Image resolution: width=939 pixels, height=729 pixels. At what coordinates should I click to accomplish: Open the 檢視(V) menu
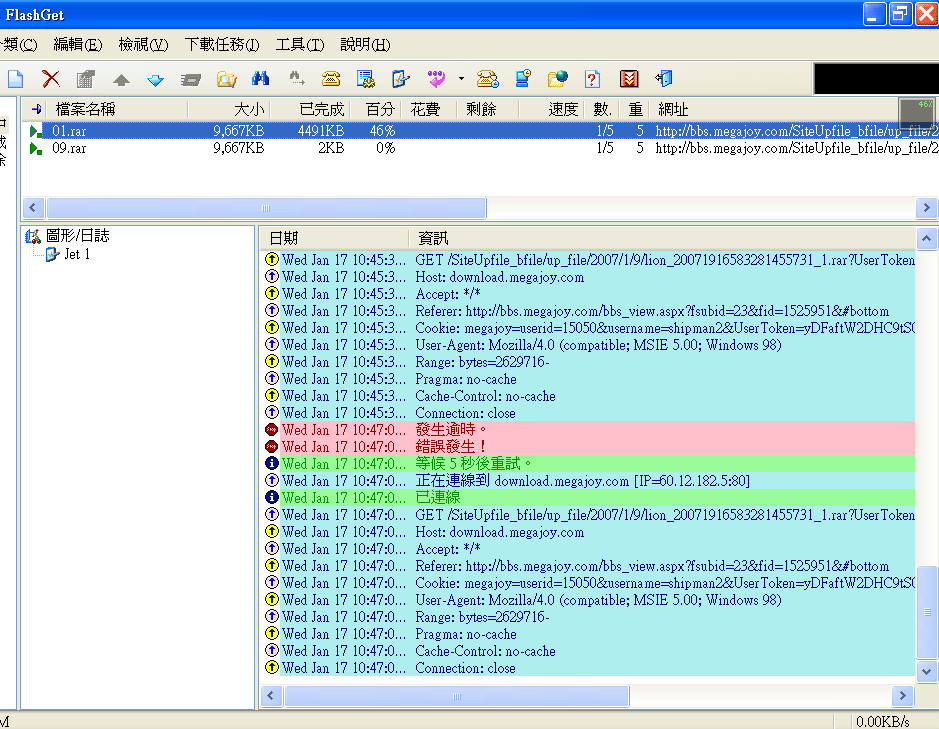coord(143,45)
